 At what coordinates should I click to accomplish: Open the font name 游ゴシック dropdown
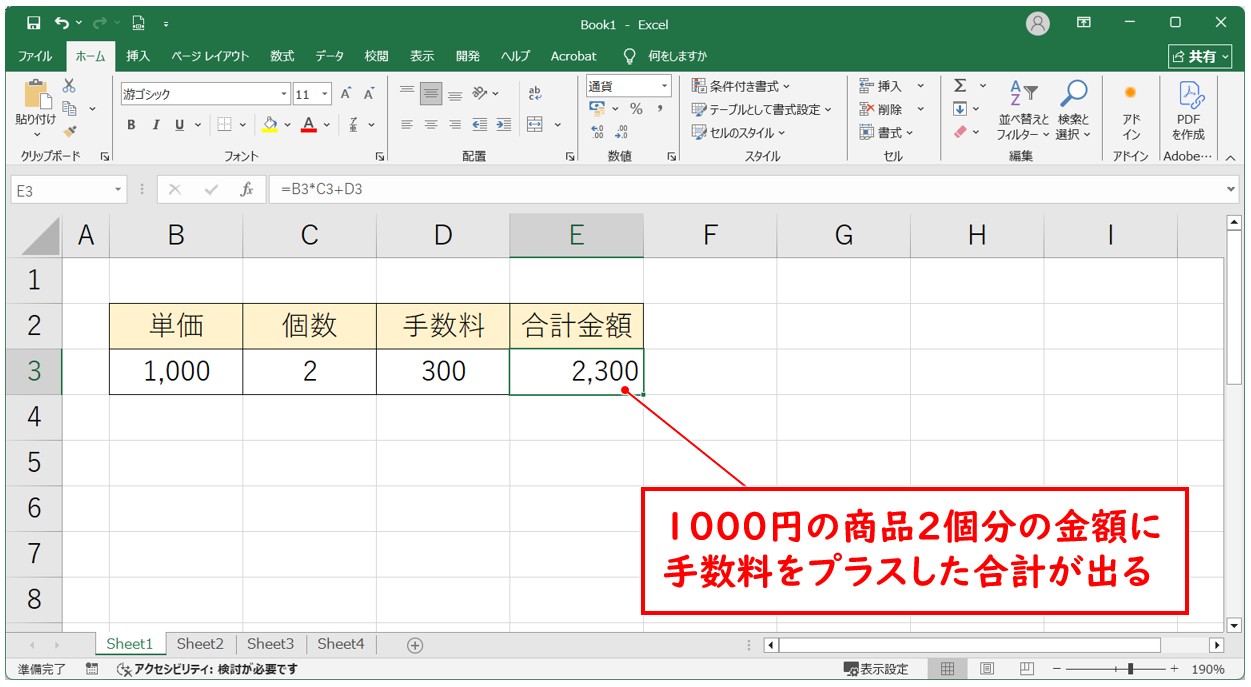pyautogui.click(x=285, y=94)
